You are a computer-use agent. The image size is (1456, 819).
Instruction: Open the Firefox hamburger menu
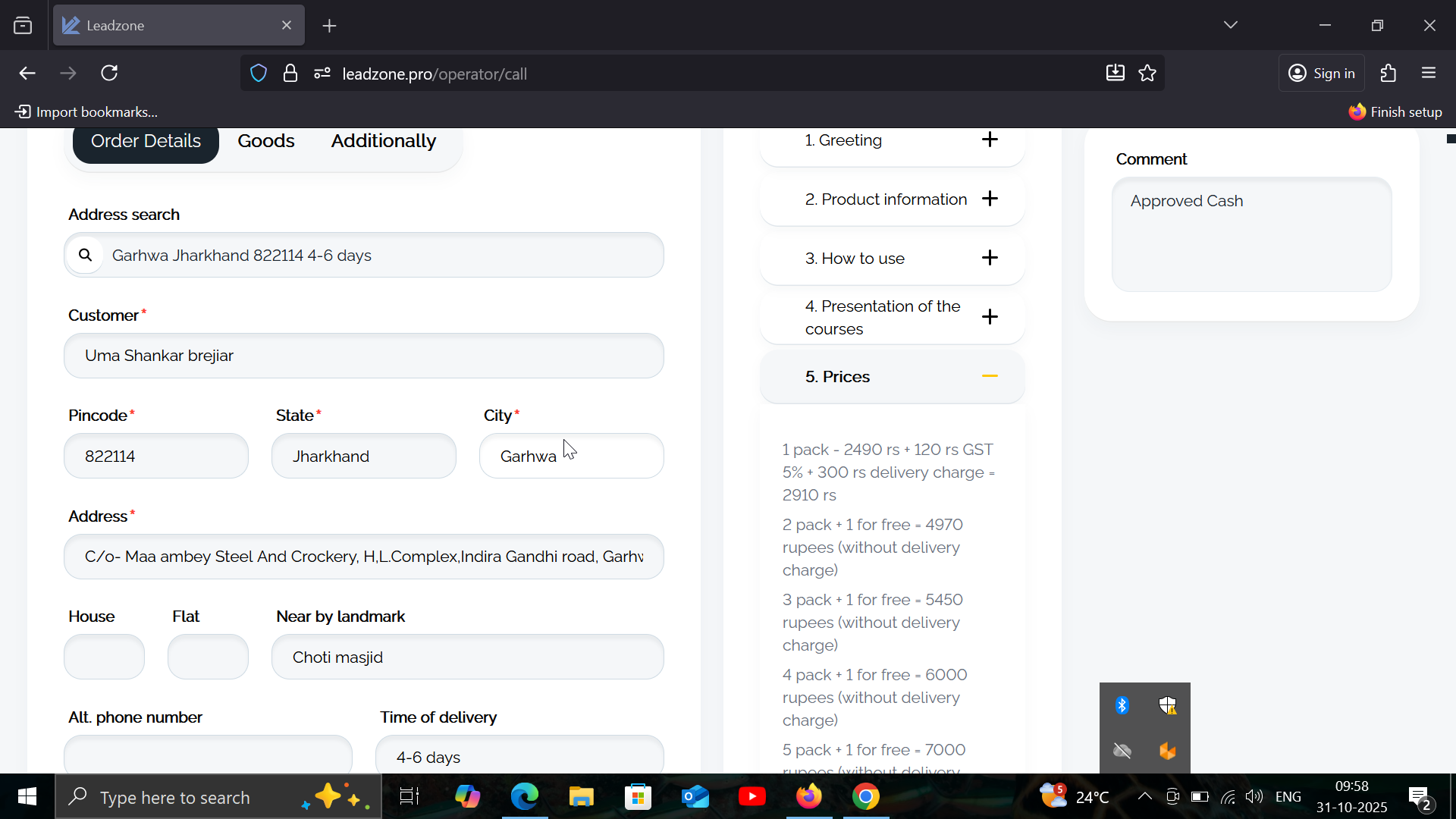1429,74
